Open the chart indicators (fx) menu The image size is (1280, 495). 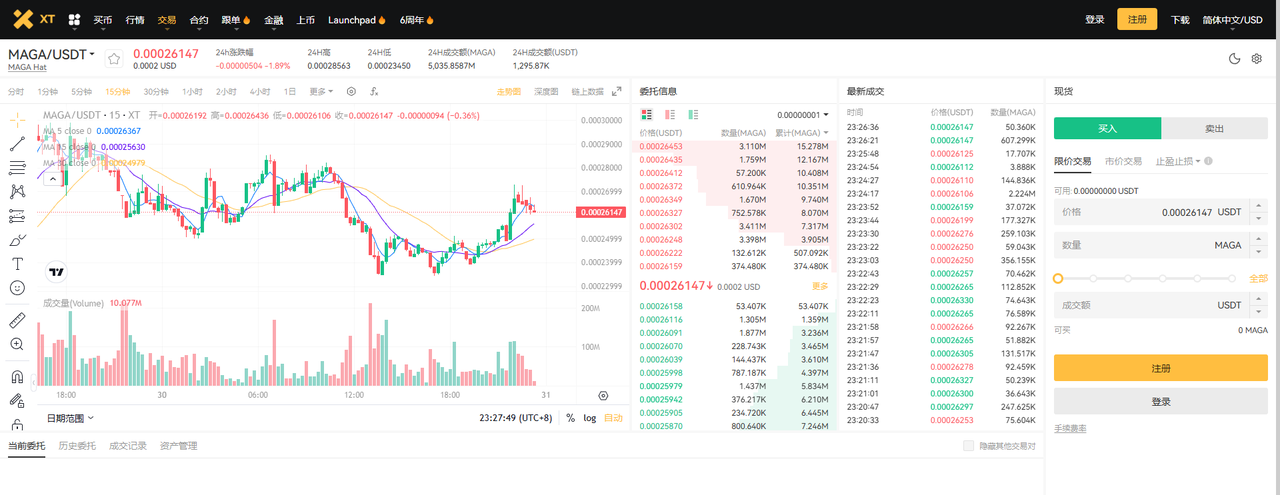click(374, 91)
